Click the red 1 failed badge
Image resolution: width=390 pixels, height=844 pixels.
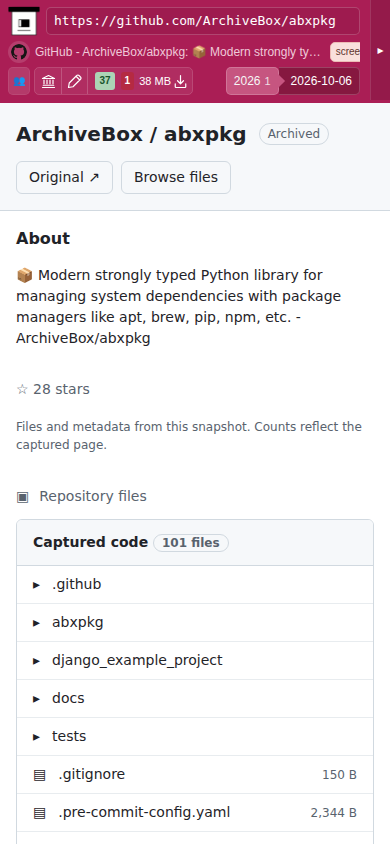[x=127, y=81]
